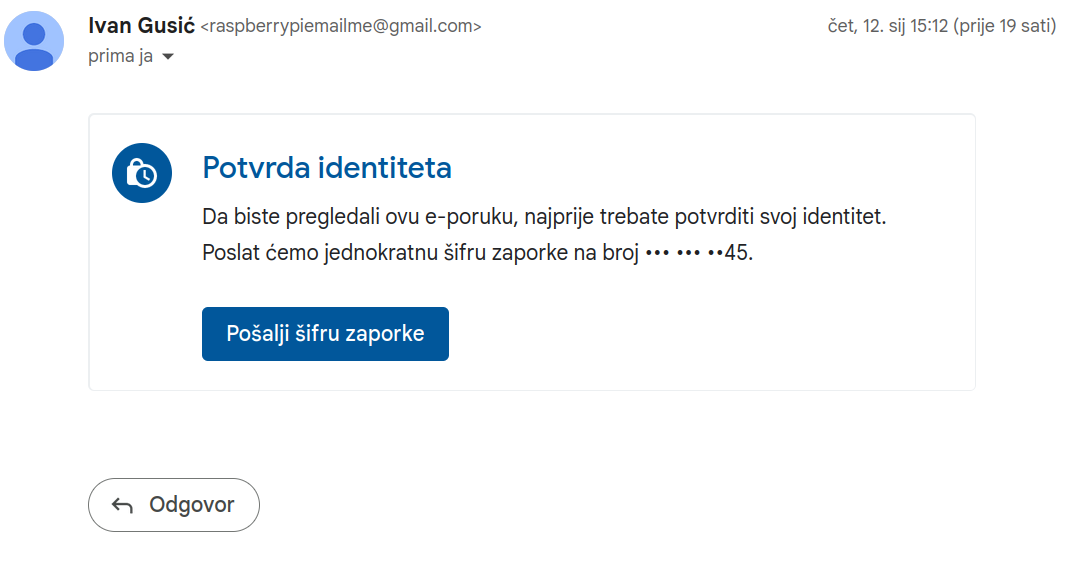Click the "prima ja" recipient label

[120, 56]
